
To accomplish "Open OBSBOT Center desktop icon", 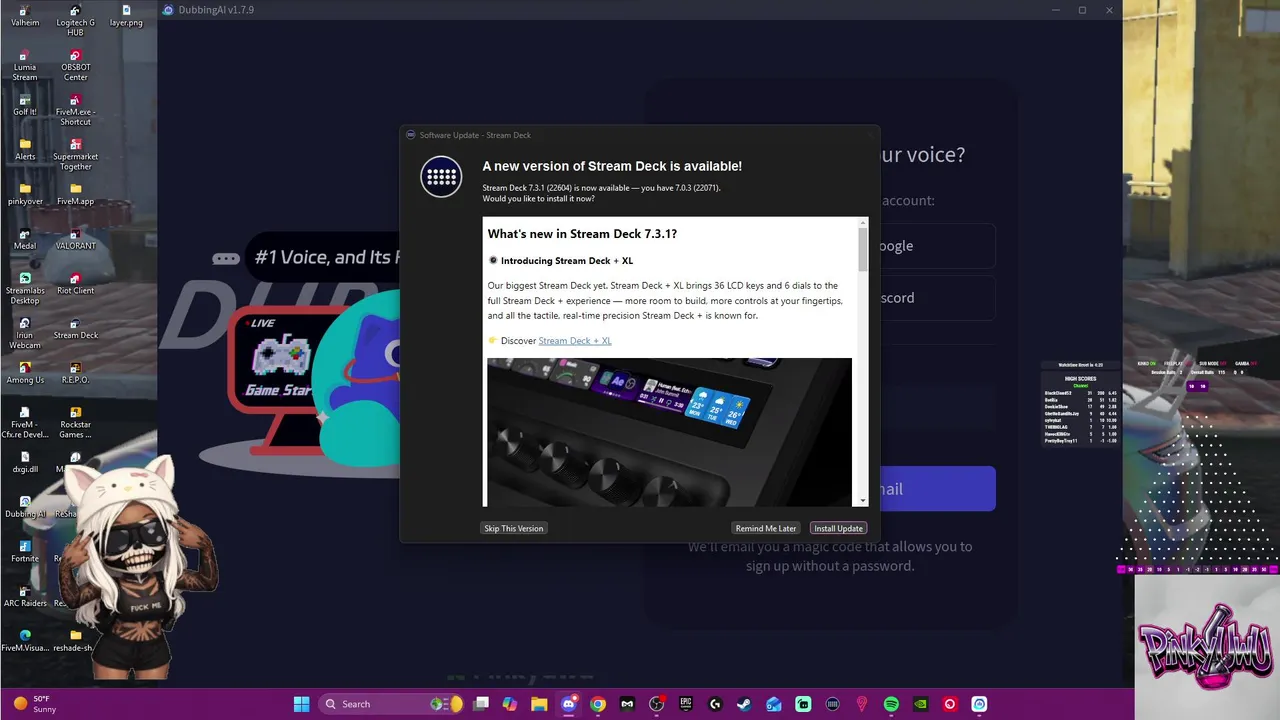I will click(76, 66).
